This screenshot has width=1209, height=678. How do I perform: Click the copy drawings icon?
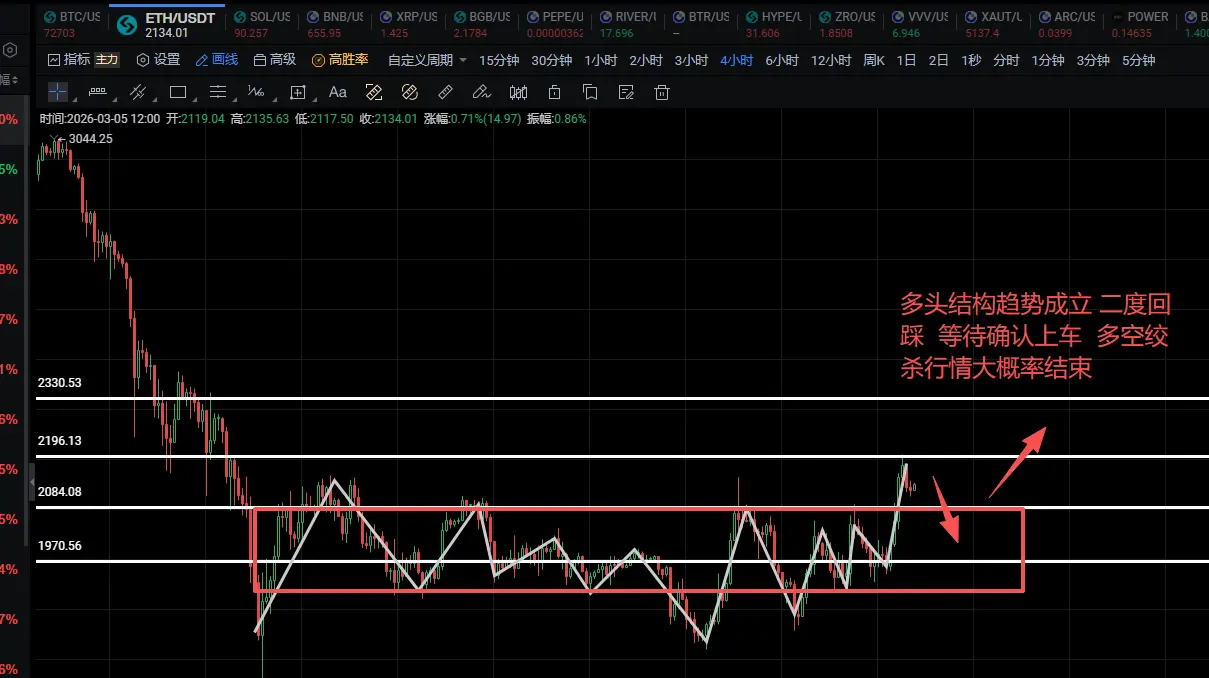[590, 93]
